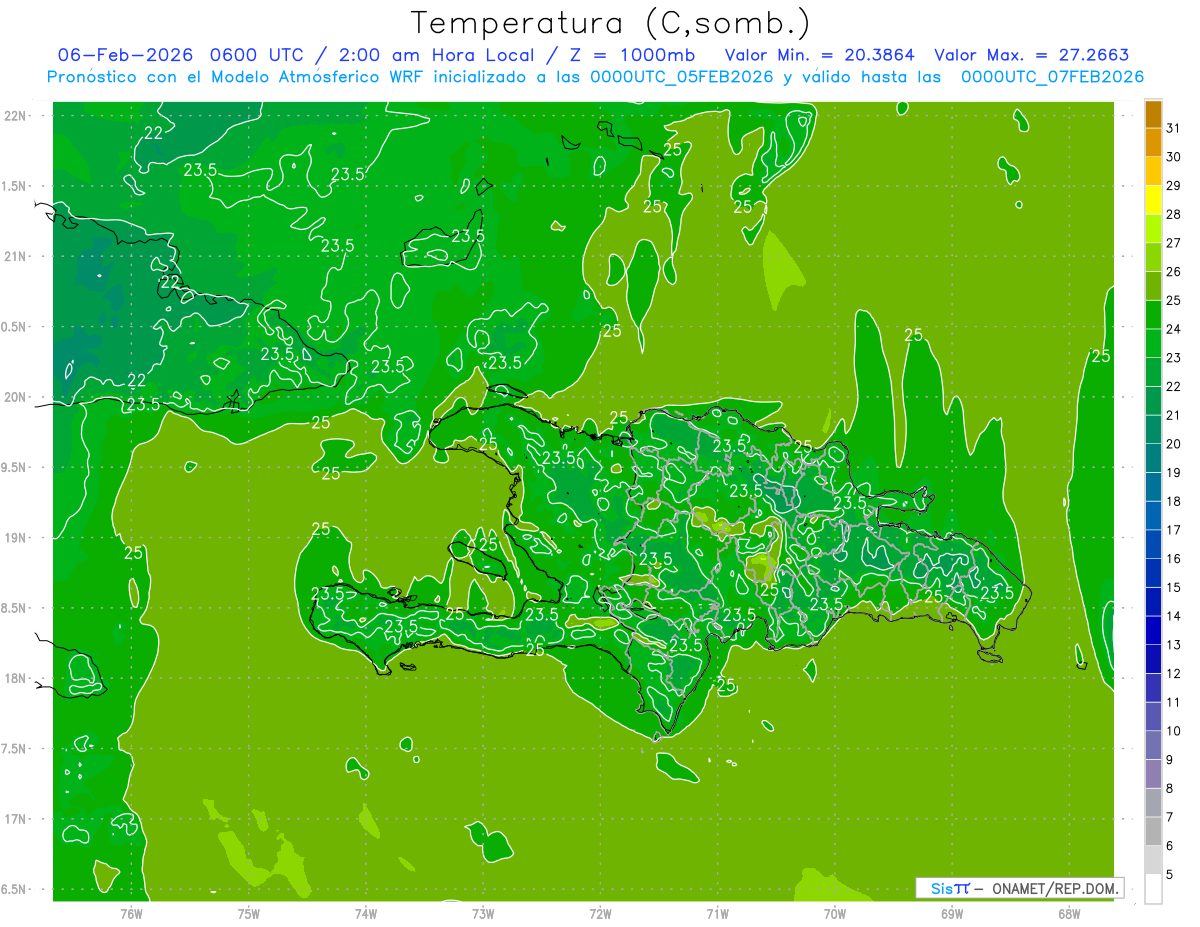Click the legend scale label "23"

tap(1173, 358)
